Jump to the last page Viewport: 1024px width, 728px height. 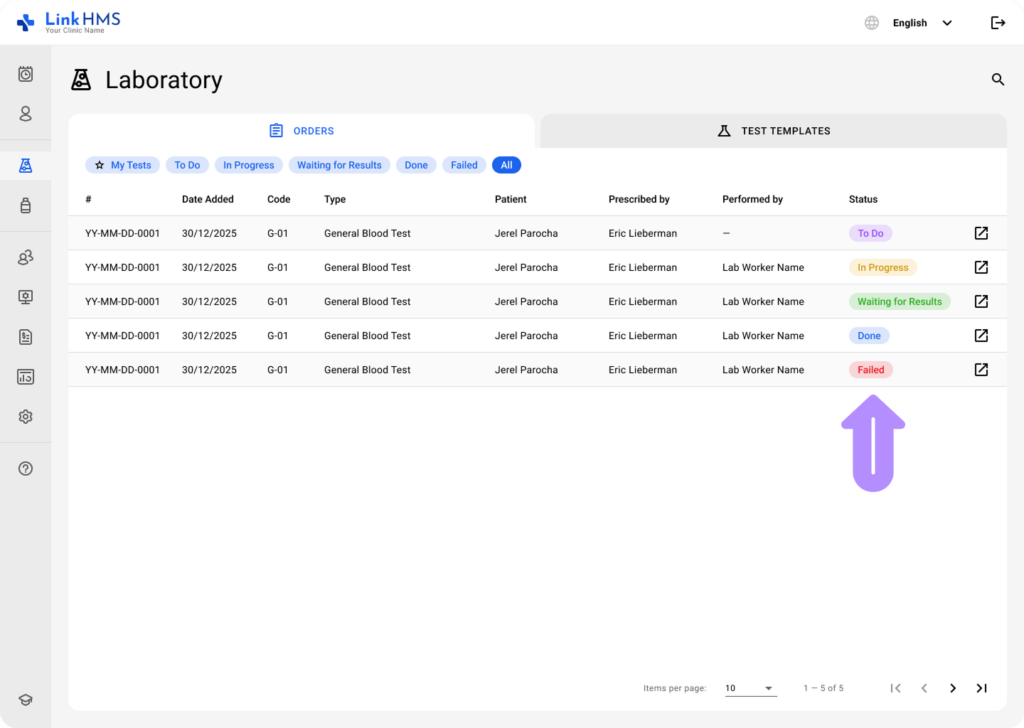coord(982,688)
